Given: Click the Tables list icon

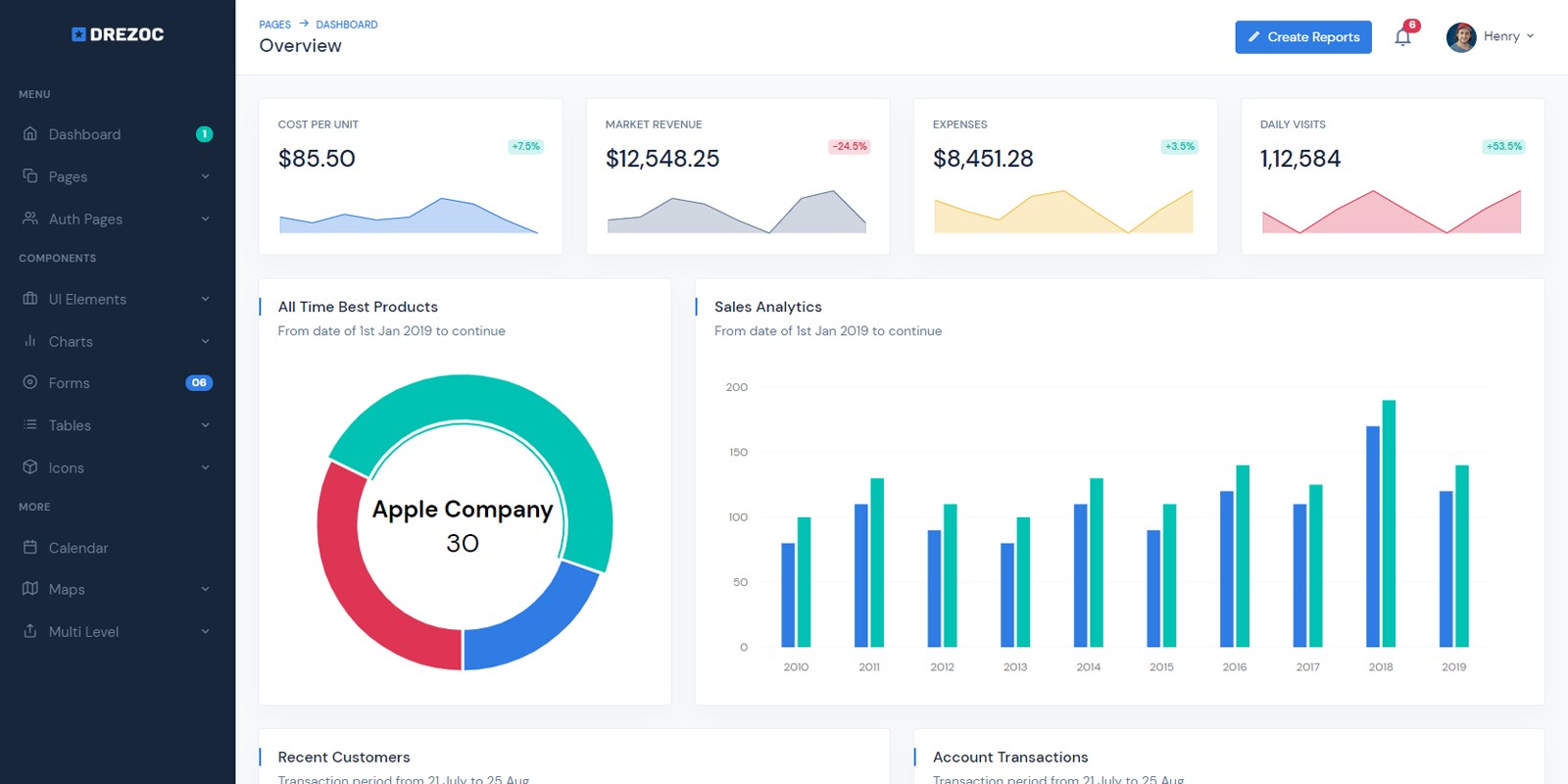Looking at the screenshot, I should tap(30, 424).
